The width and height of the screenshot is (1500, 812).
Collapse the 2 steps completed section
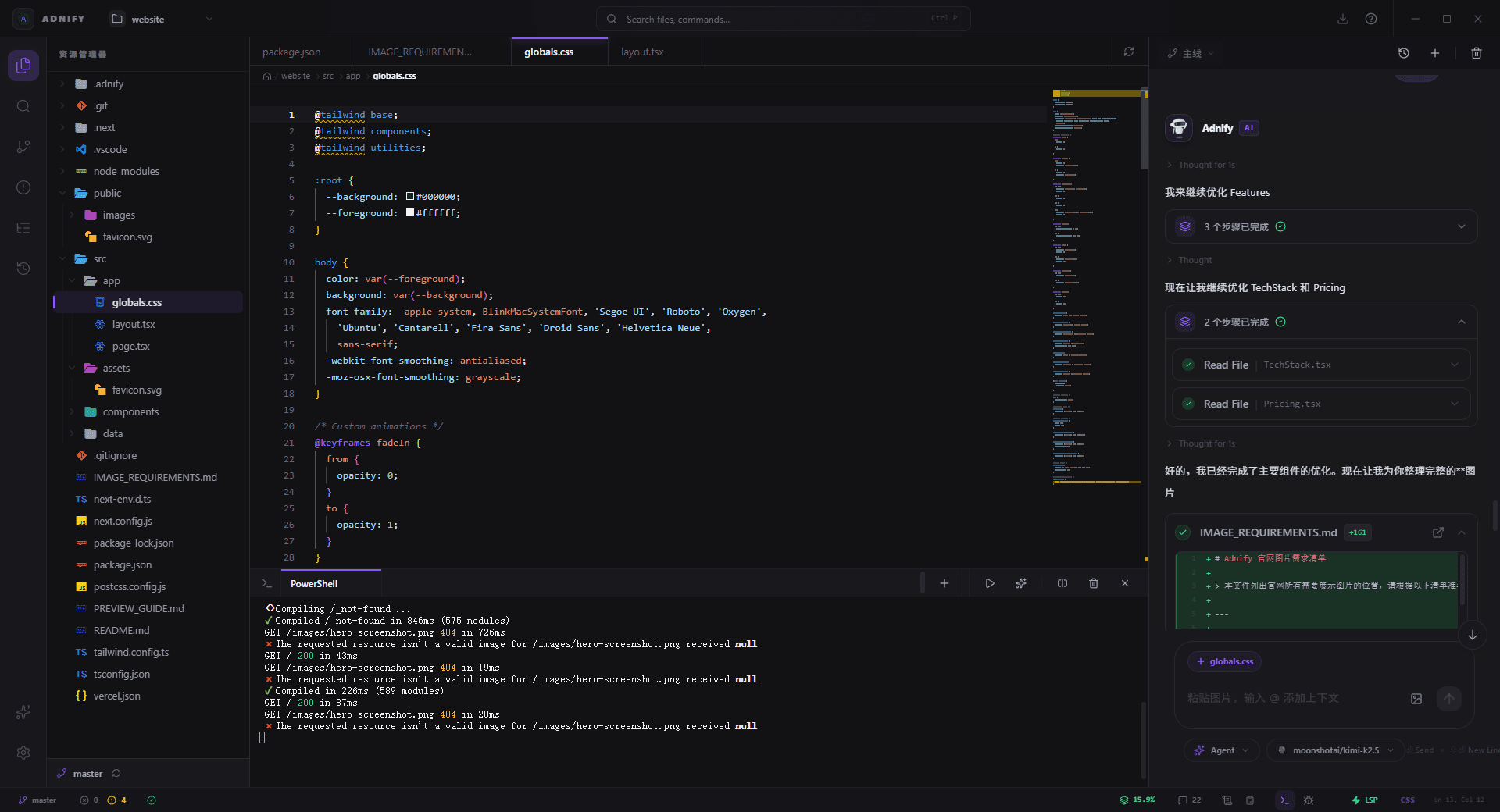coord(1461,322)
